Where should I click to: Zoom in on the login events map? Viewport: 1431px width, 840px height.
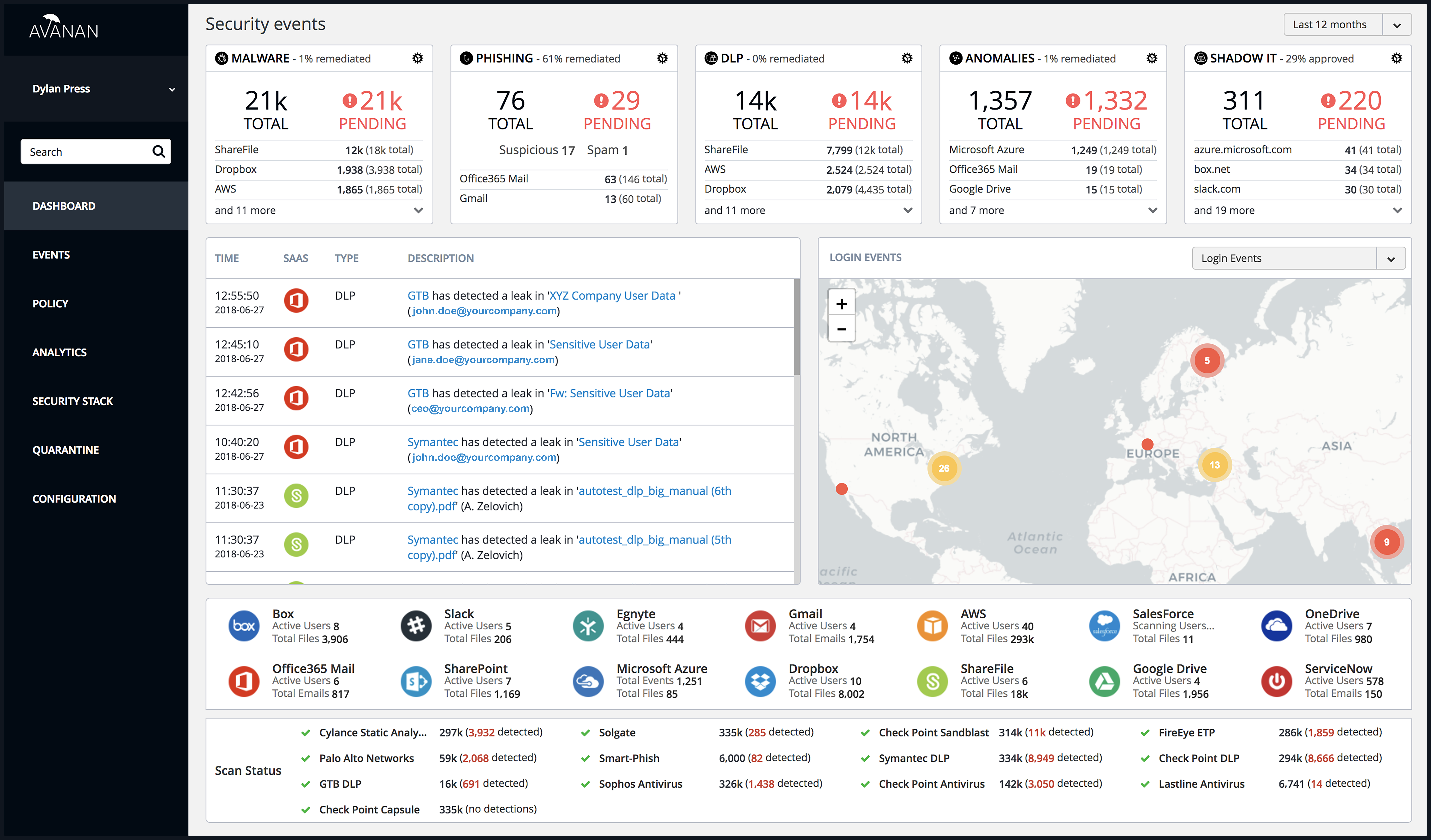coord(842,304)
